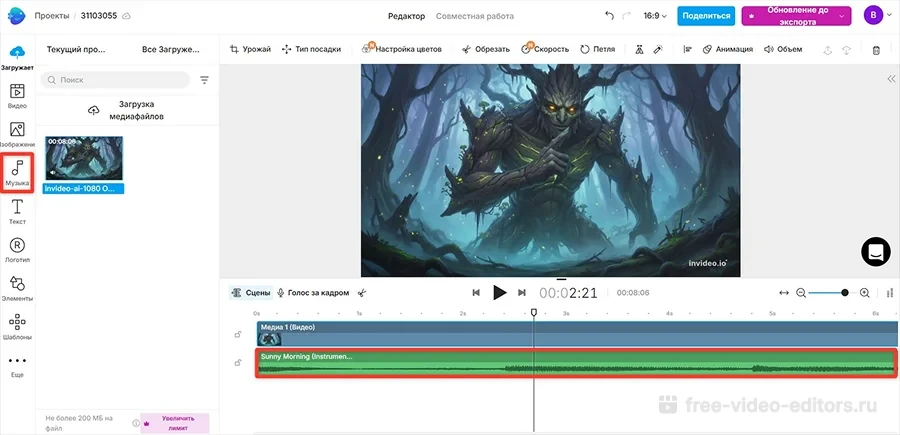Click the timeline zoom slider handle
Viewport: 900px width, 435px height.
[x=845, y=293]
